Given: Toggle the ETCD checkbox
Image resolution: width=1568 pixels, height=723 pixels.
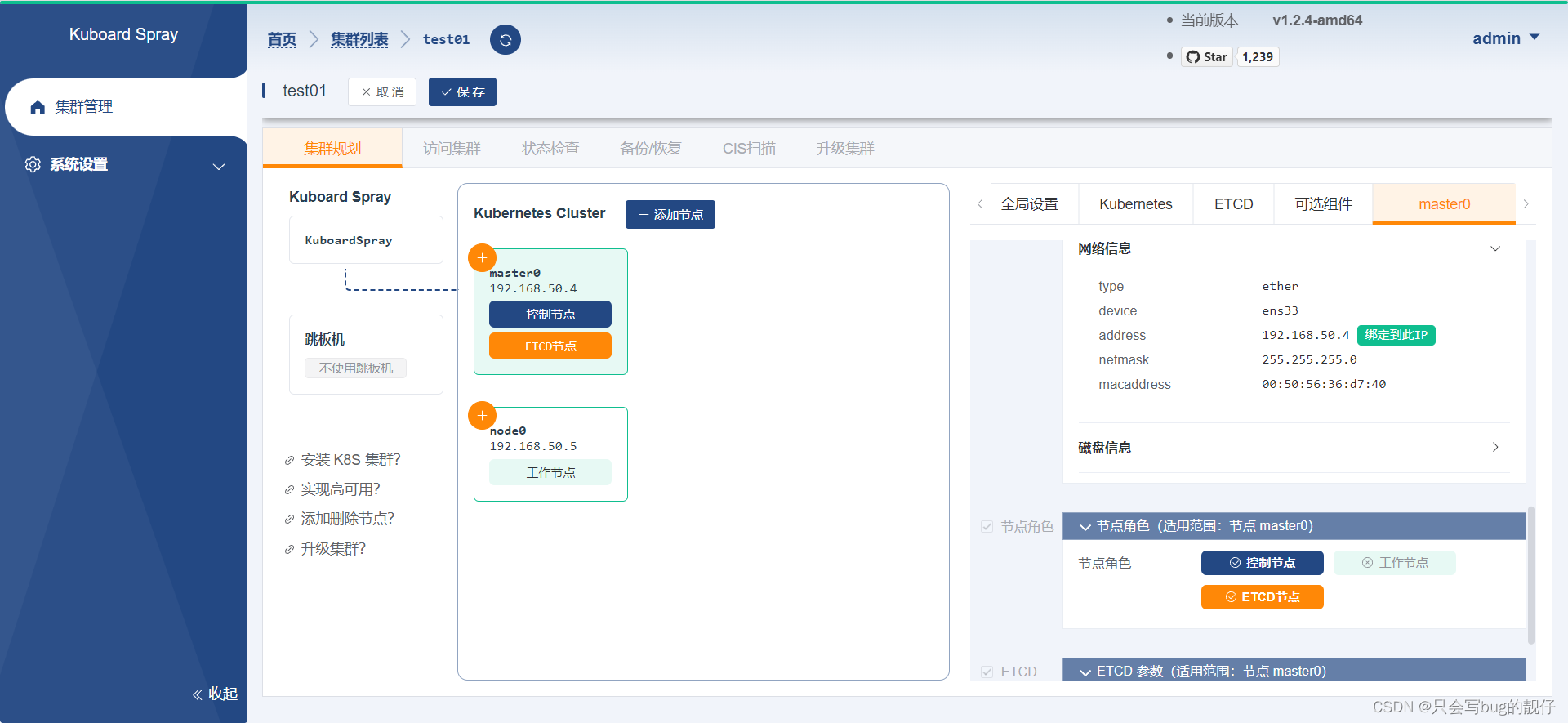Looking at the screenshot, I should pos(987,672).
